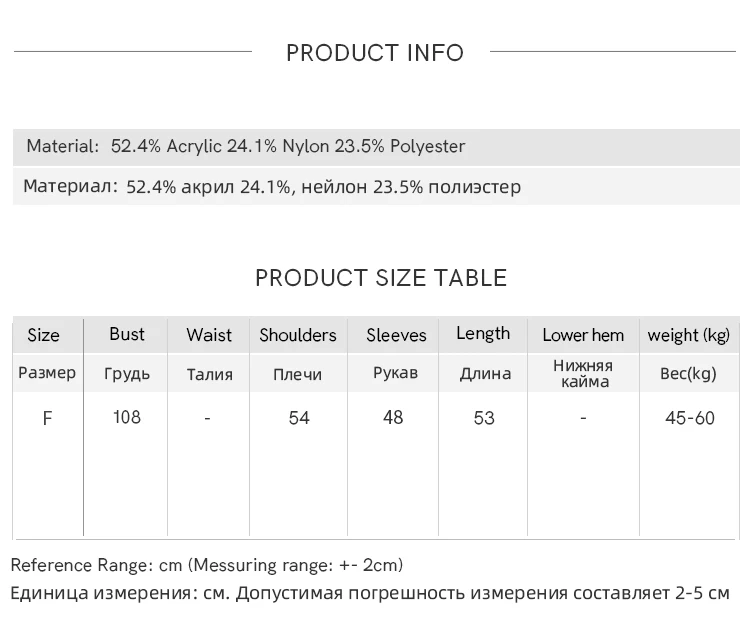Screen dimensions: 750x630
Task: Select the shoulders value 54
Action: [x=299, y=418]
